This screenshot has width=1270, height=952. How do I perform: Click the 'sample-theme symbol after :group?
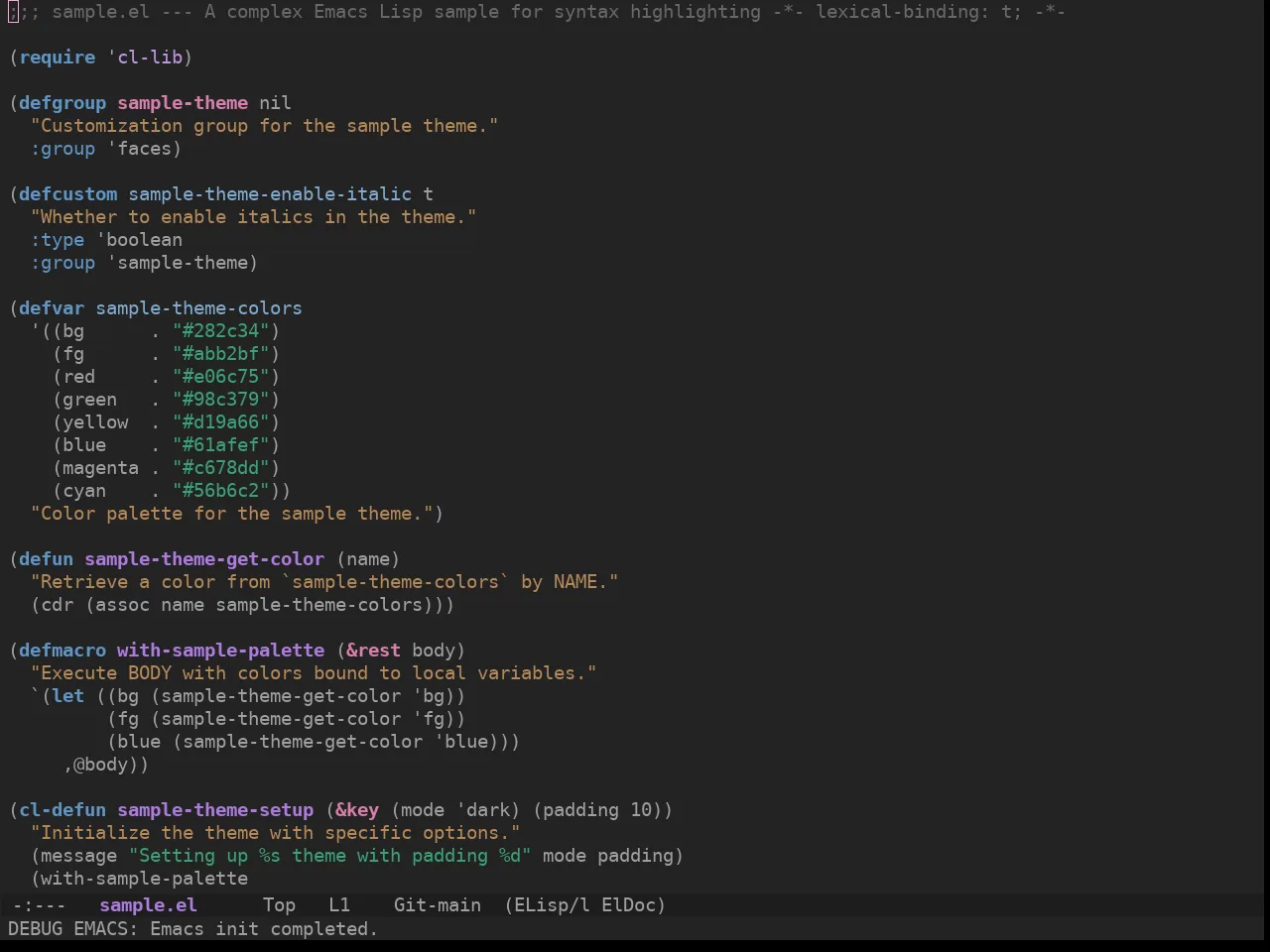178,263
